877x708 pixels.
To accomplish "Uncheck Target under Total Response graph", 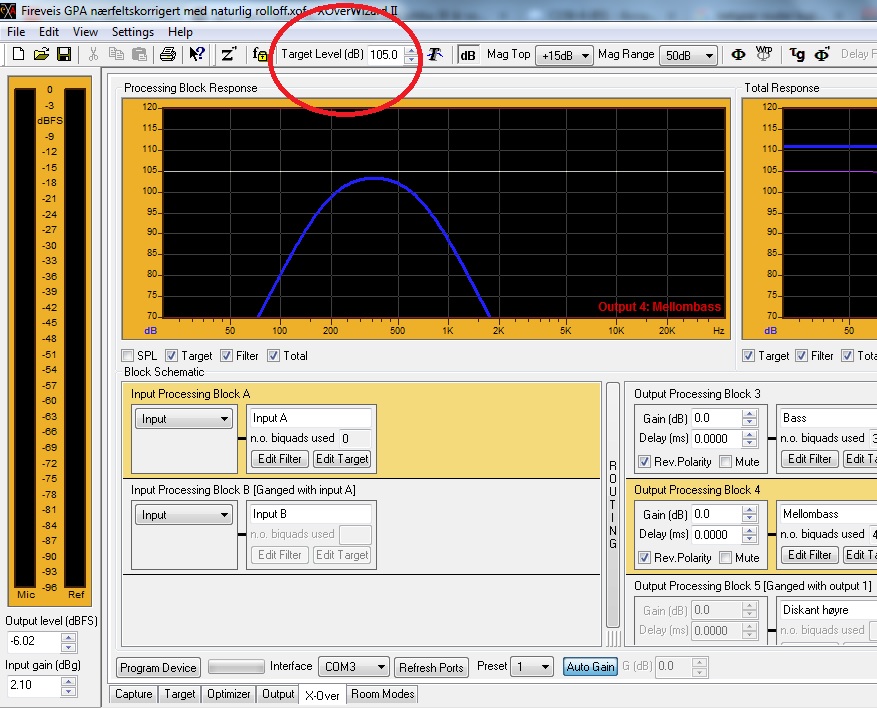I will pos(748,356).
